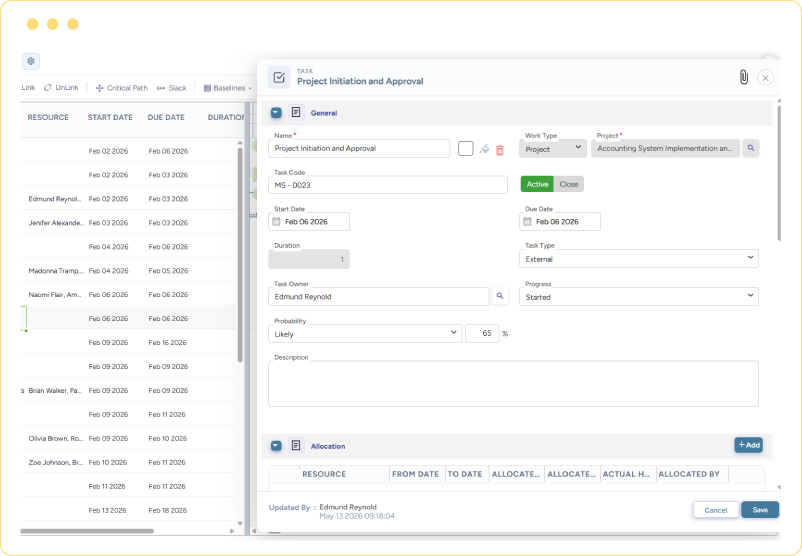Screen dimensions: 802x556
Task: Click the DURATION column header in grid
Action: coord(226,117)
